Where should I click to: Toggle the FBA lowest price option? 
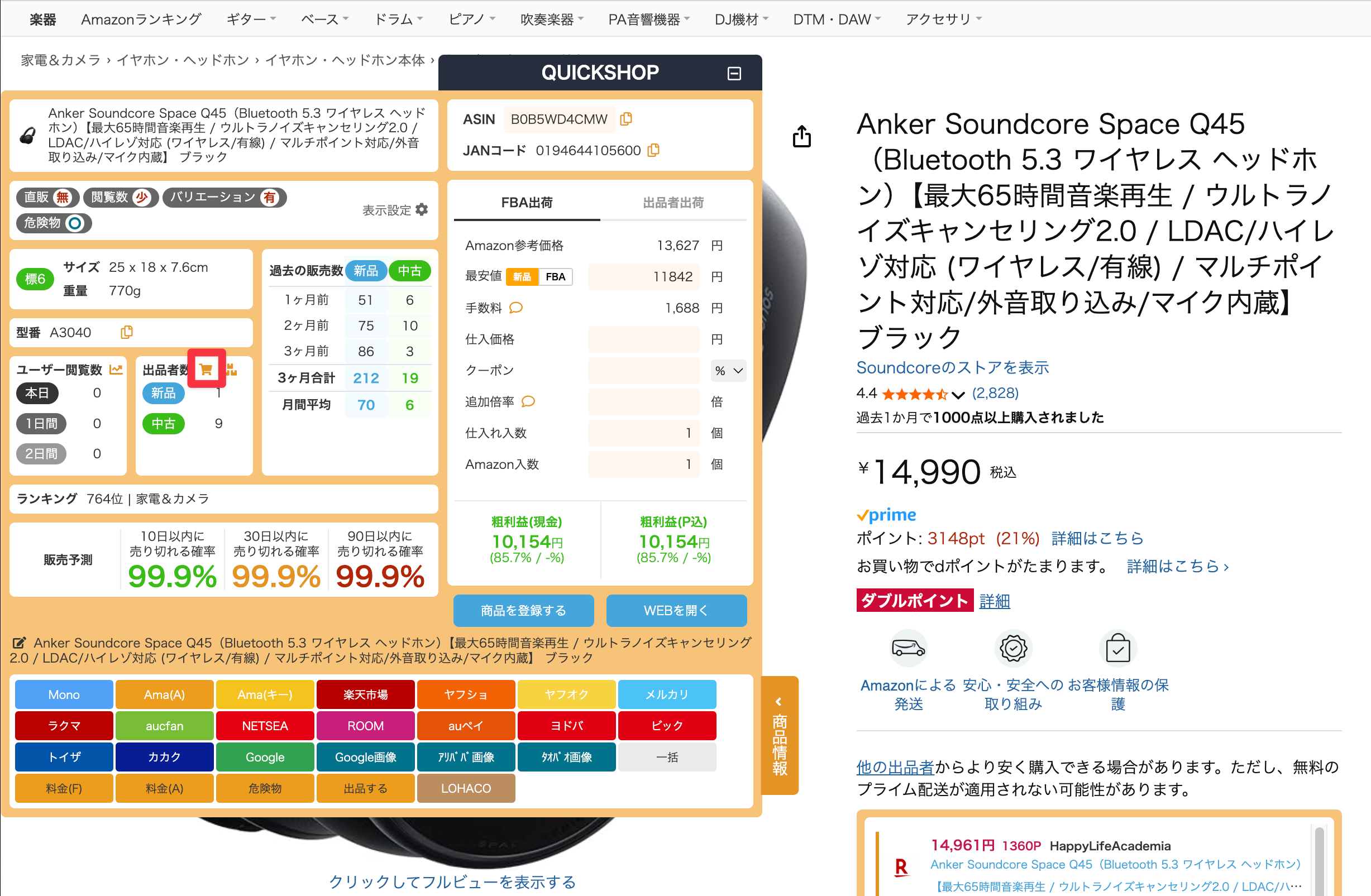click(x=555, y=277)
